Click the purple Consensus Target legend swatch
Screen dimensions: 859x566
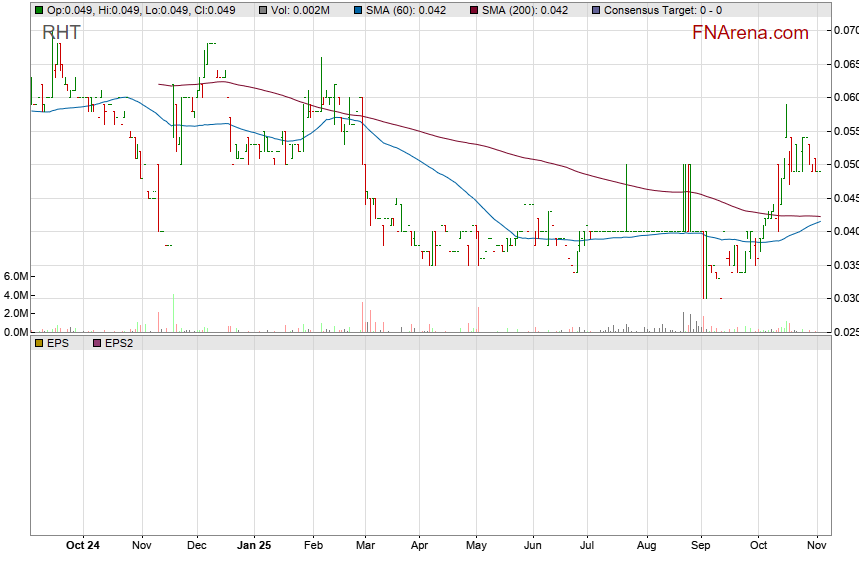(597, 10)
